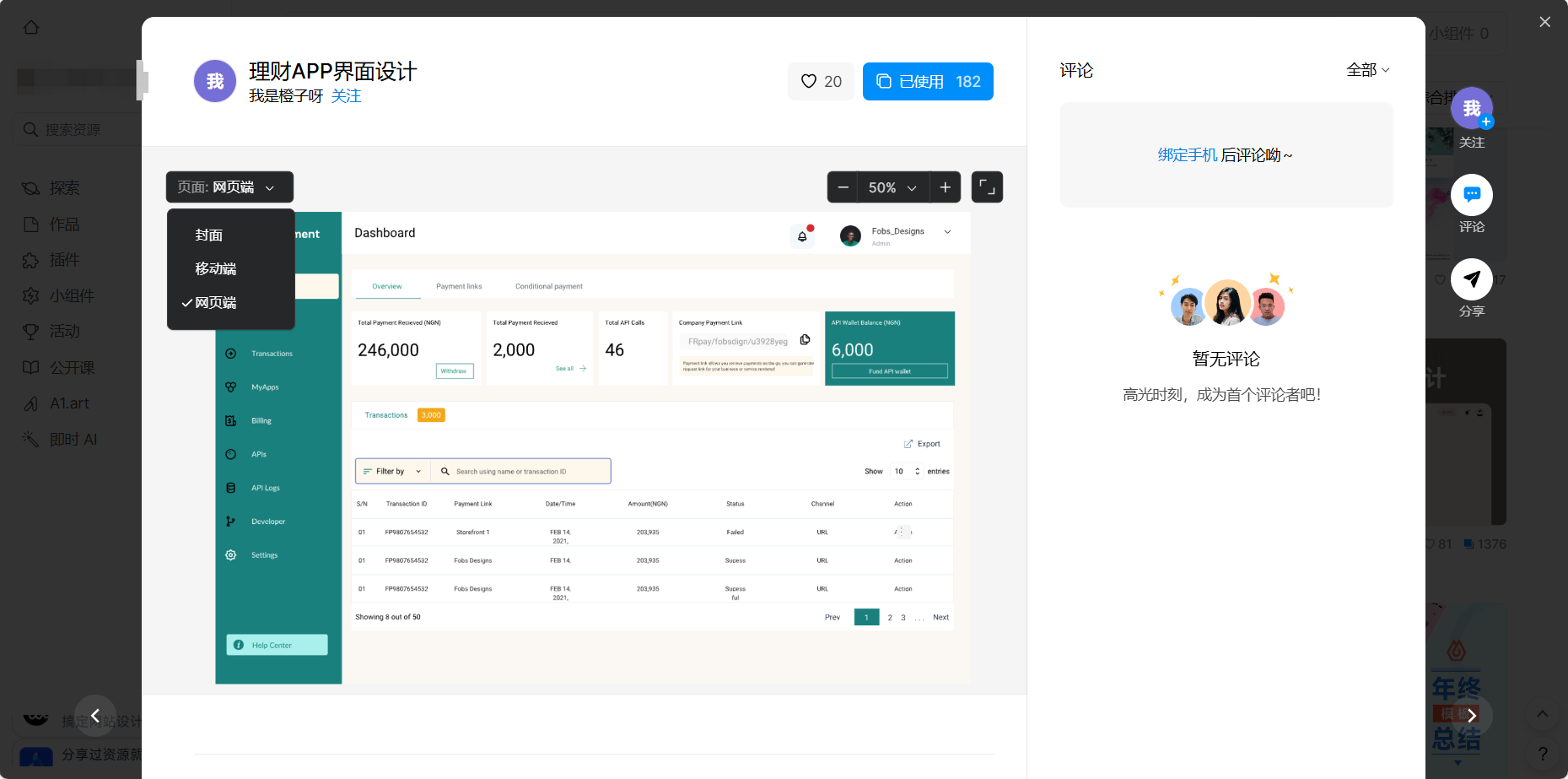Open 即时 AI in background sidebar
The height and width of the screenshot is (779, 1568).
(x=61, y=440)
